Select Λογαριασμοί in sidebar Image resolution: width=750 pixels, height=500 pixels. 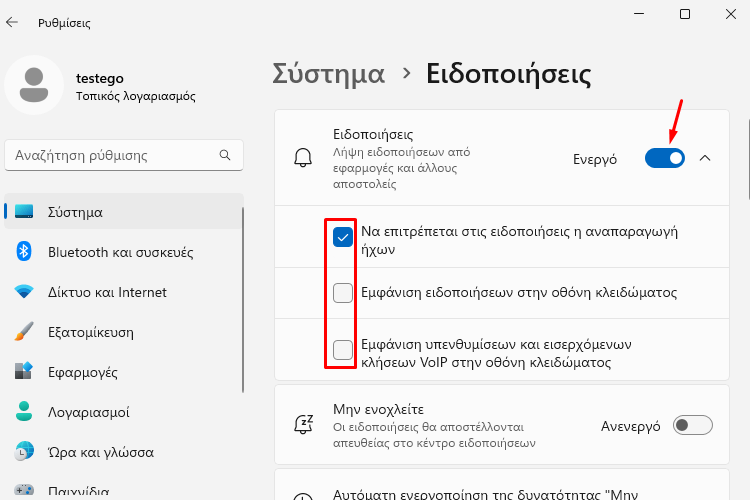point(123,411)
